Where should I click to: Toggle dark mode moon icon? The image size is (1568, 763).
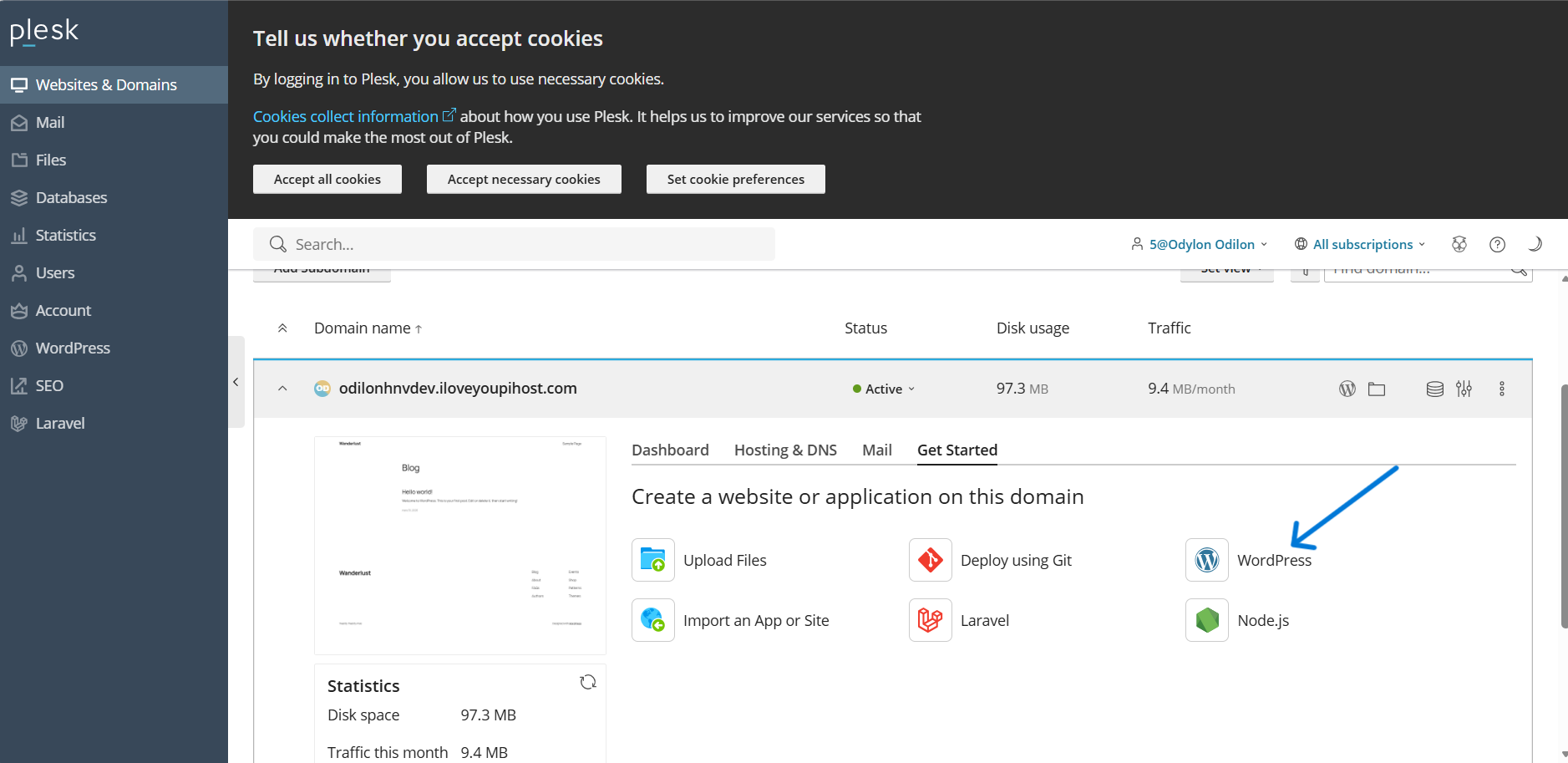[x=1535, y=244]
